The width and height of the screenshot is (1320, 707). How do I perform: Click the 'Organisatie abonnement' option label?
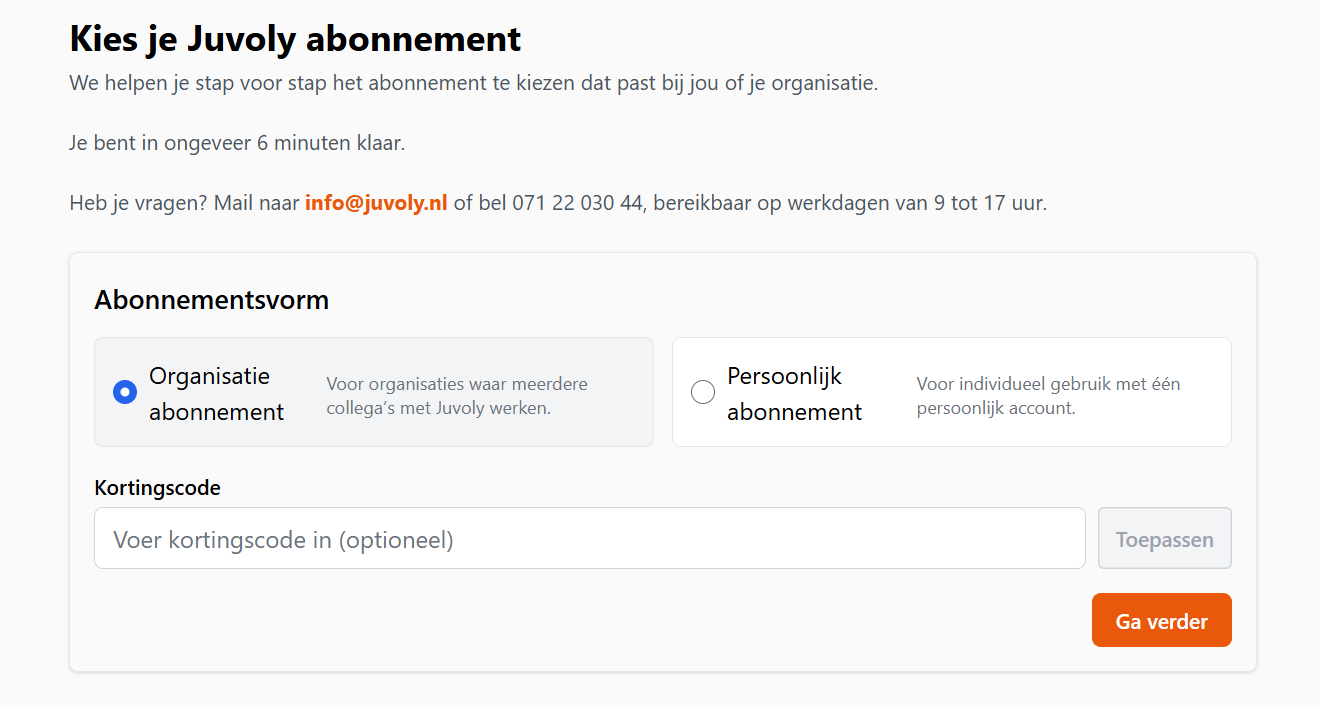(216, 393)
